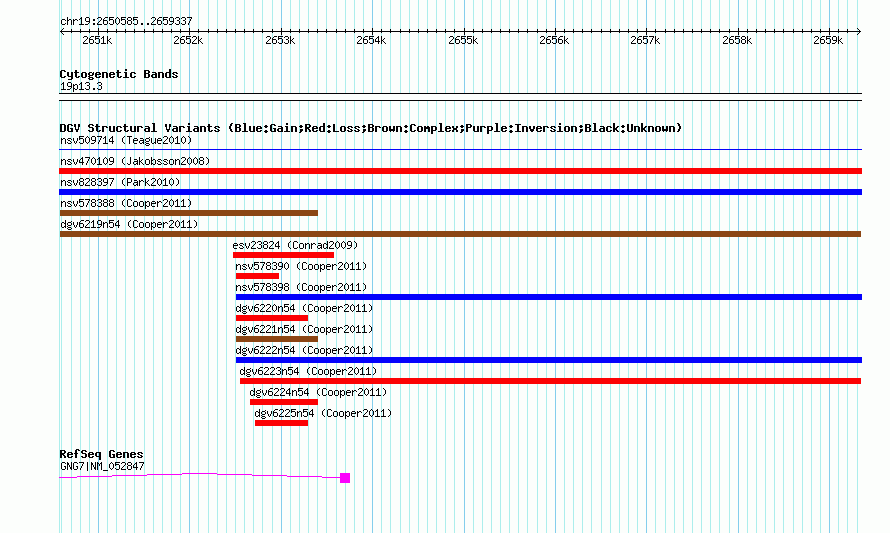Viewport: 890px width, 533px height.
Task: Open variant nsv578390 (Cooper2011) label
Action: point(301,266)
